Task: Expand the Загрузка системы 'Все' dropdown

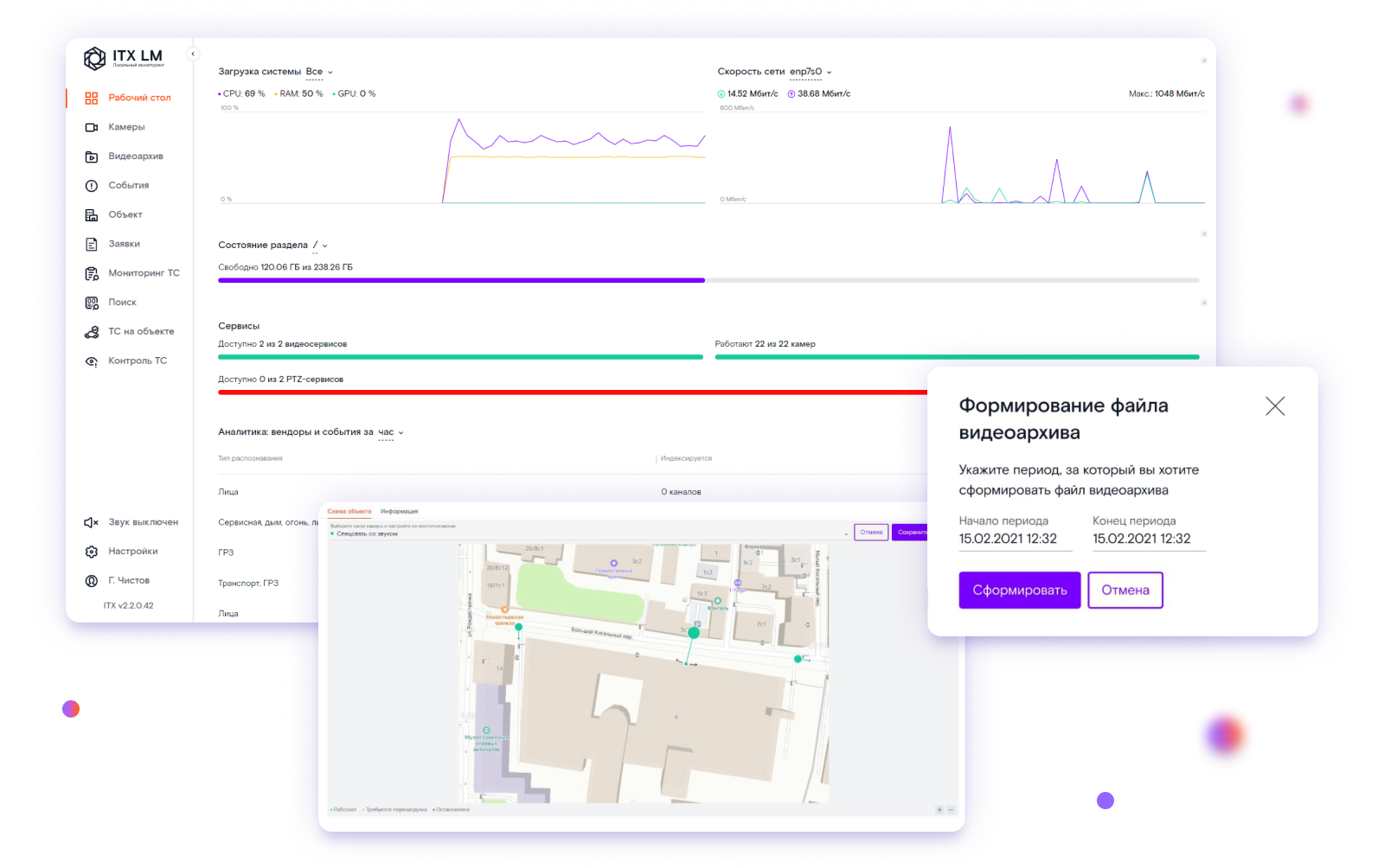Action: pyautogui.click(x=318, y=72)
